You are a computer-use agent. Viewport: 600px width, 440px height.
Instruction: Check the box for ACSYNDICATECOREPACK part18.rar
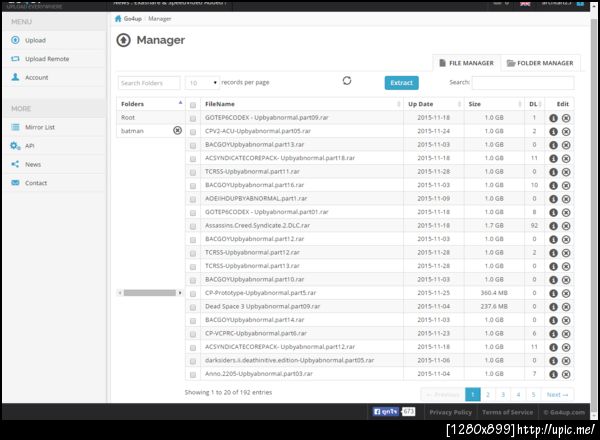pyautogui.click(x=193, y=159)
